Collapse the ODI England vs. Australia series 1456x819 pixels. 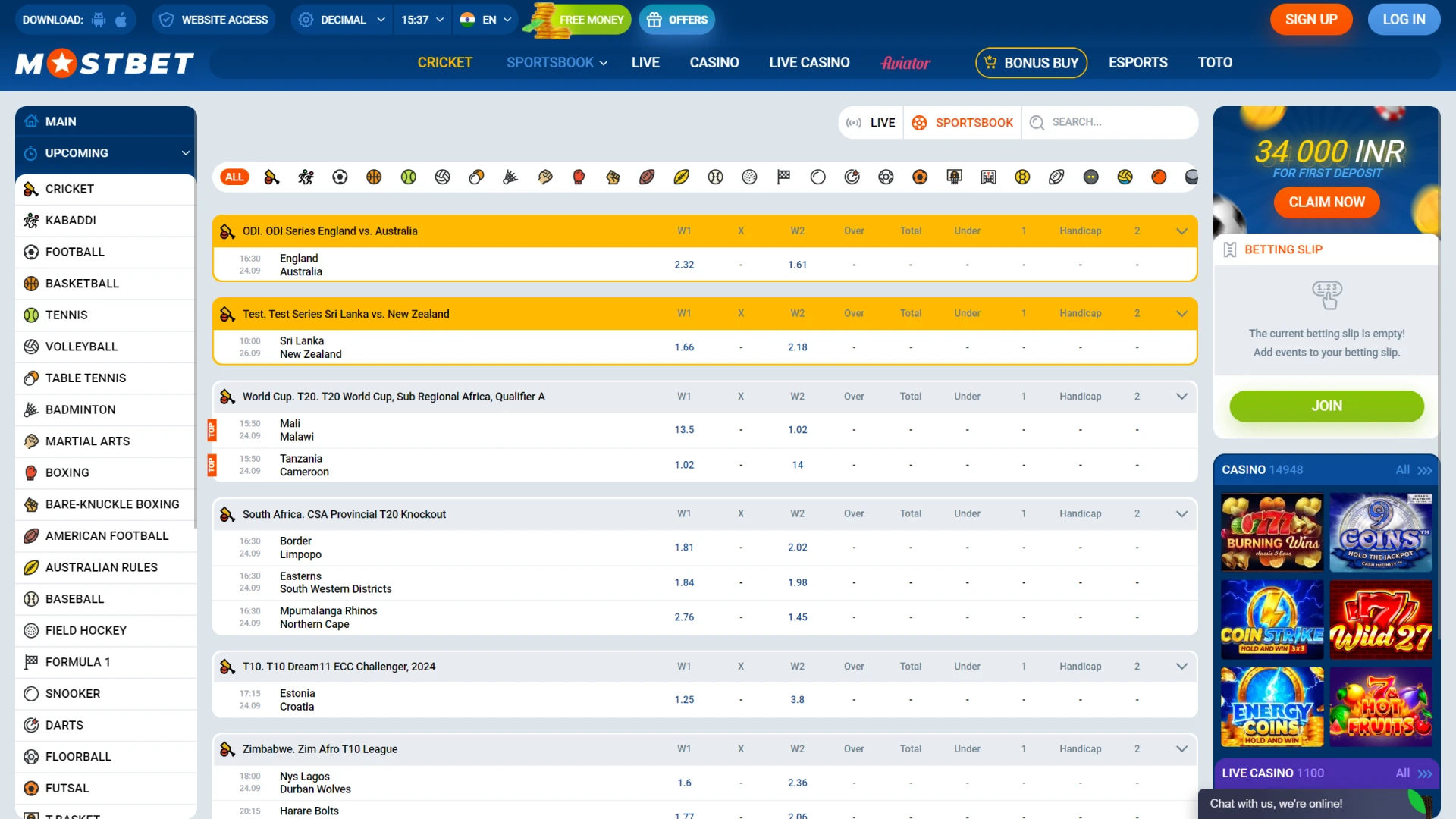1181,231
